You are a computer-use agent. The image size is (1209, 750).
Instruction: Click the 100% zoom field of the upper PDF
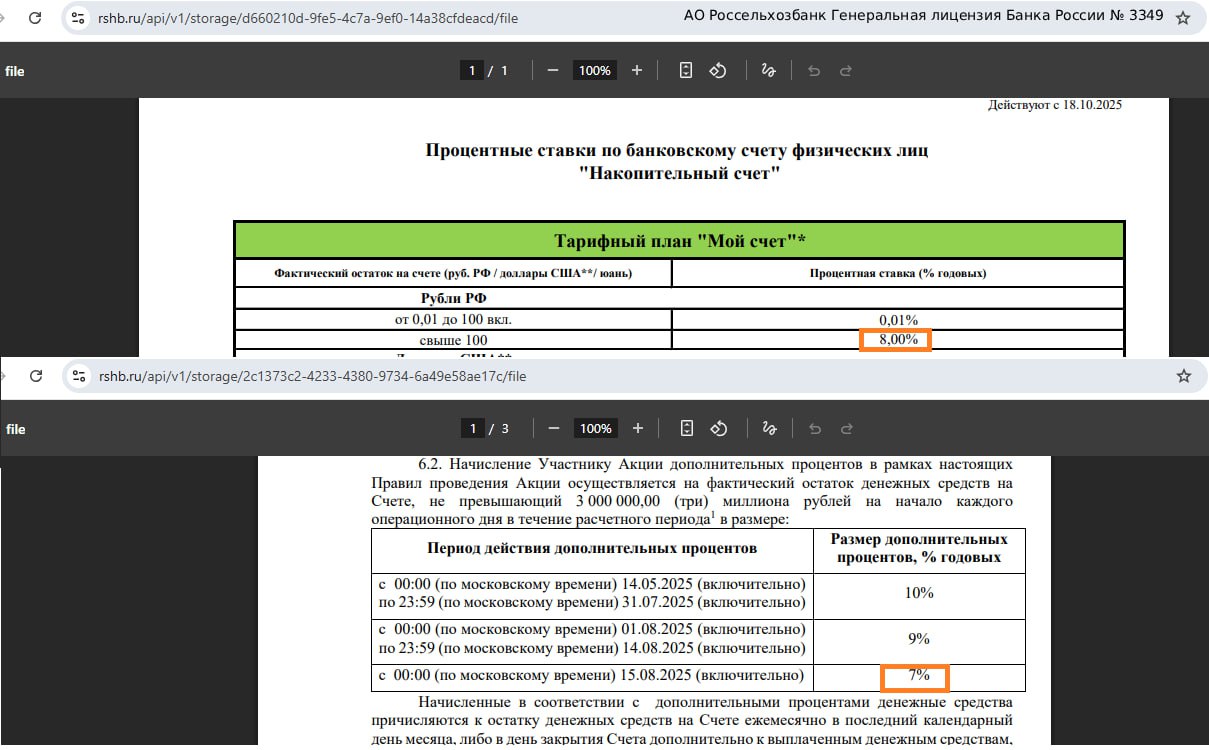click(x=594, y=70)
